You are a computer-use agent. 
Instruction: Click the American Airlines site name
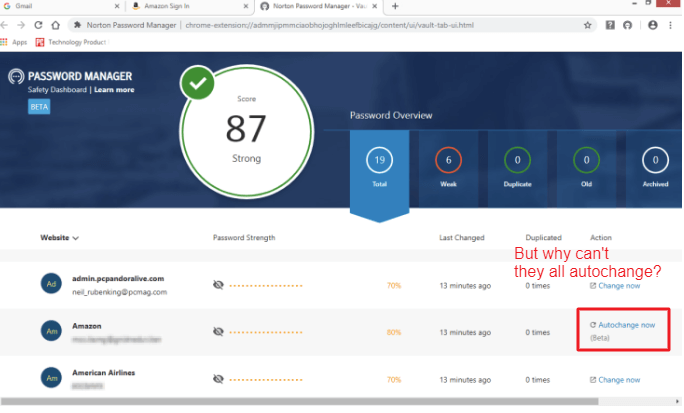click(103, 373)
